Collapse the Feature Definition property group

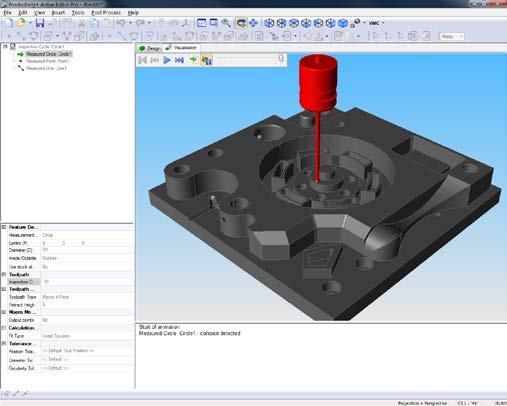pyautogui.click(x=4, y=227)
